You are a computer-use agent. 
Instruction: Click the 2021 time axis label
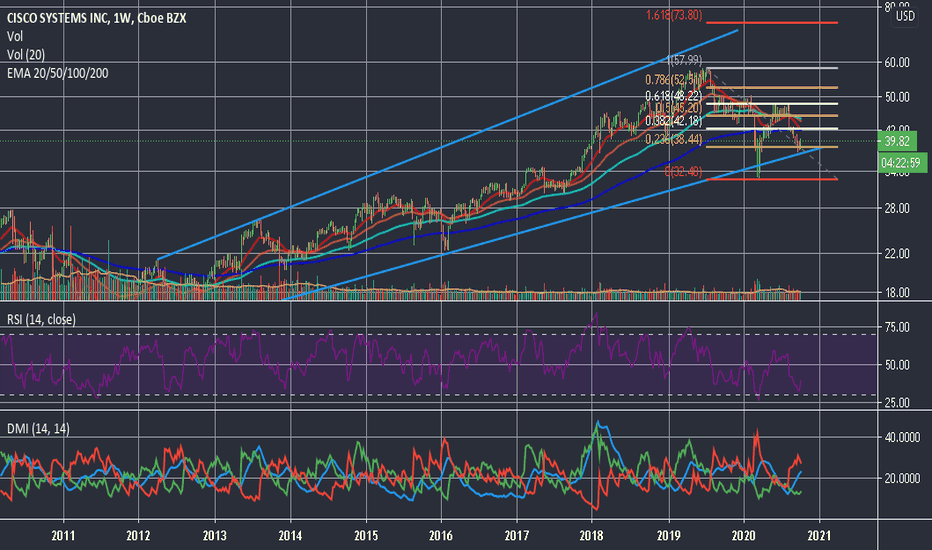[819, 536]
